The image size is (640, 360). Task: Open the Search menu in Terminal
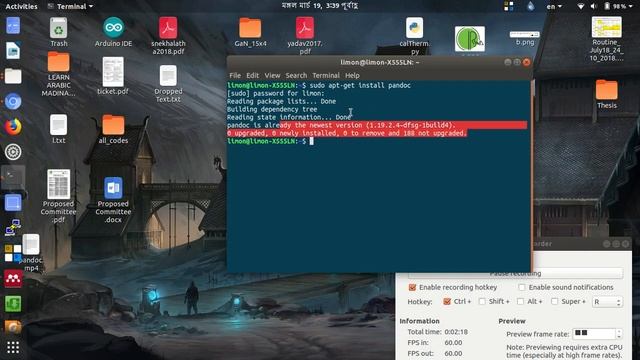pos(296,76)
